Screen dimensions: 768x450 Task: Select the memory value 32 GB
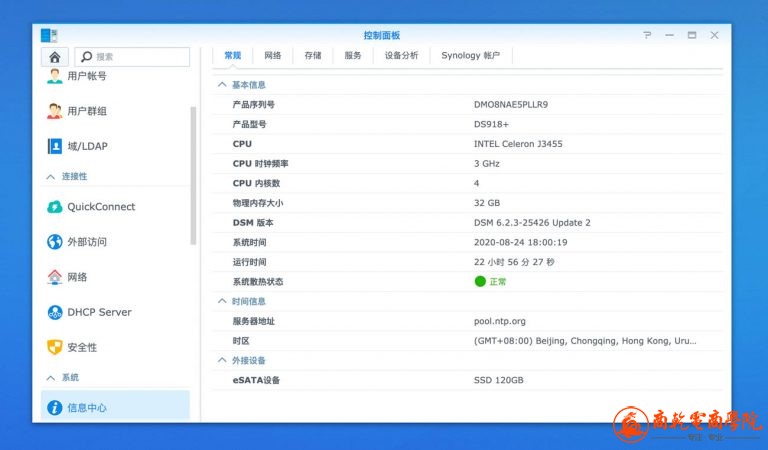pos(487,203)
